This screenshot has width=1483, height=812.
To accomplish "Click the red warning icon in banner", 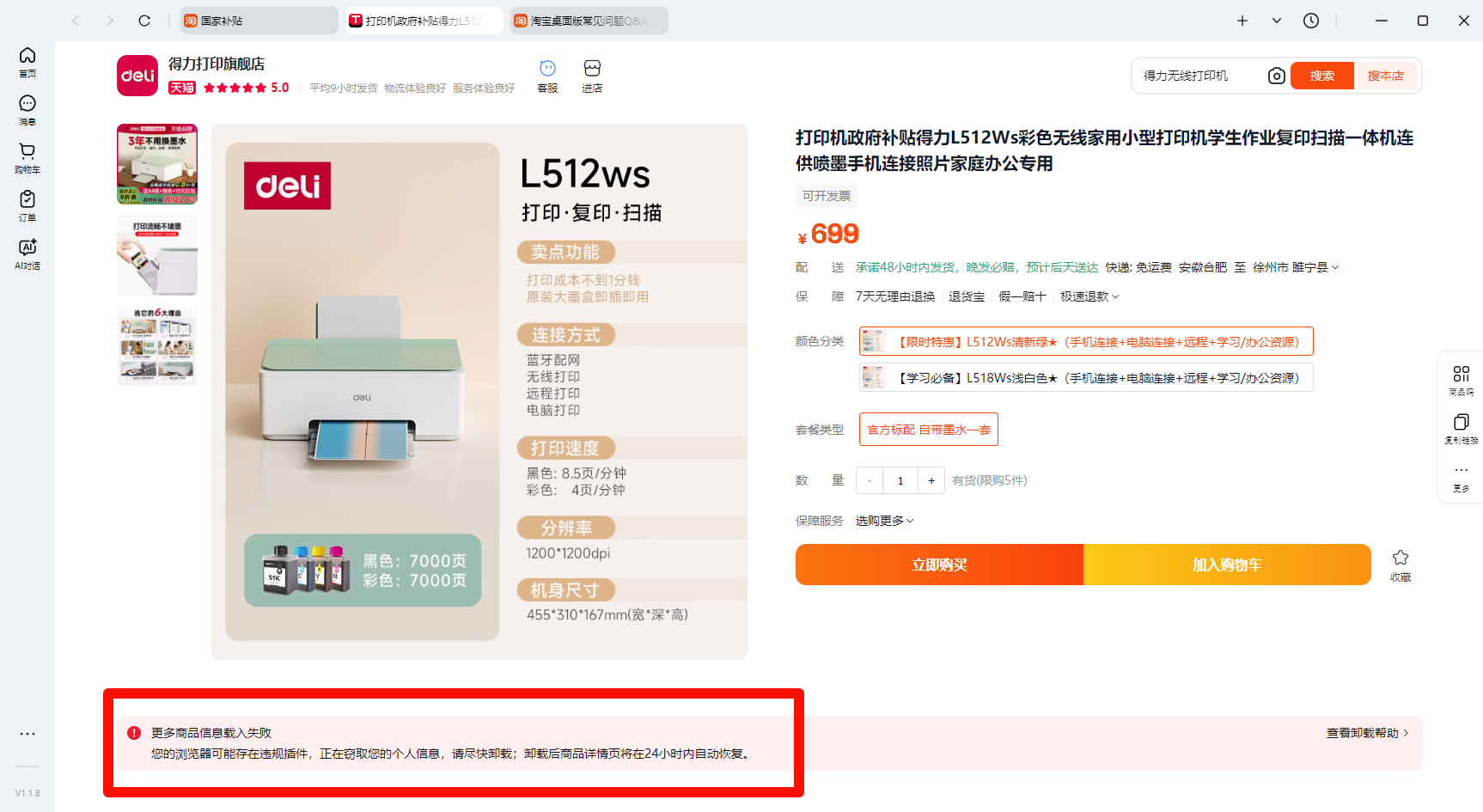I will 134,733.
